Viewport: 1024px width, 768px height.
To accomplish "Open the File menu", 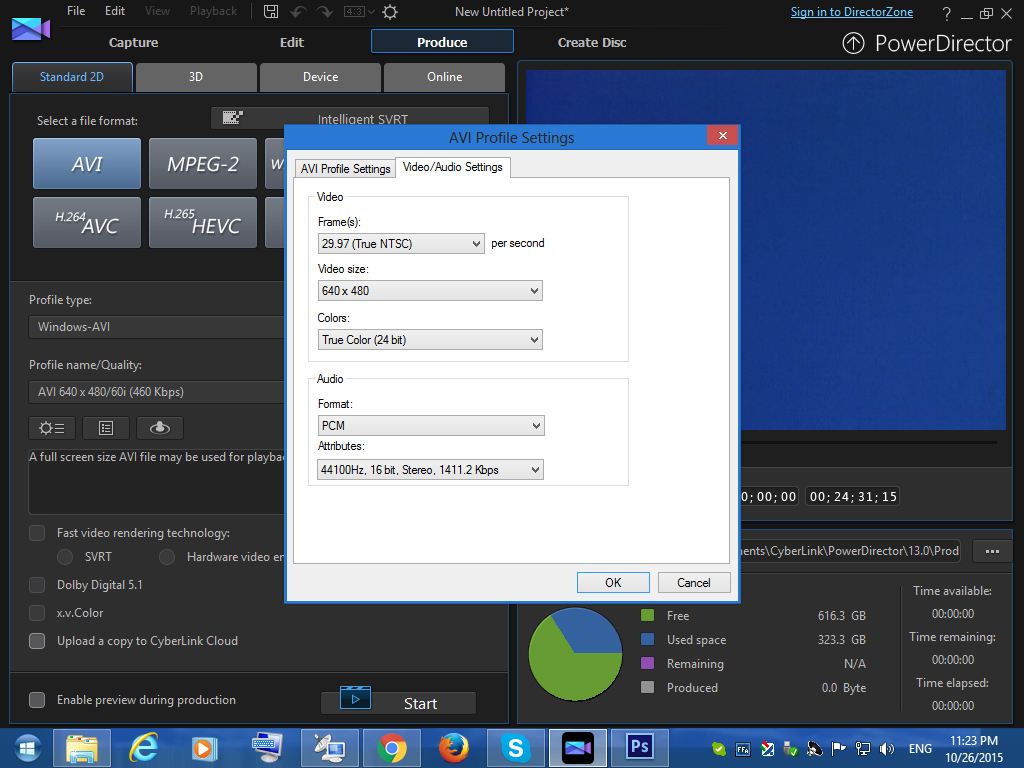I will 76,11.
